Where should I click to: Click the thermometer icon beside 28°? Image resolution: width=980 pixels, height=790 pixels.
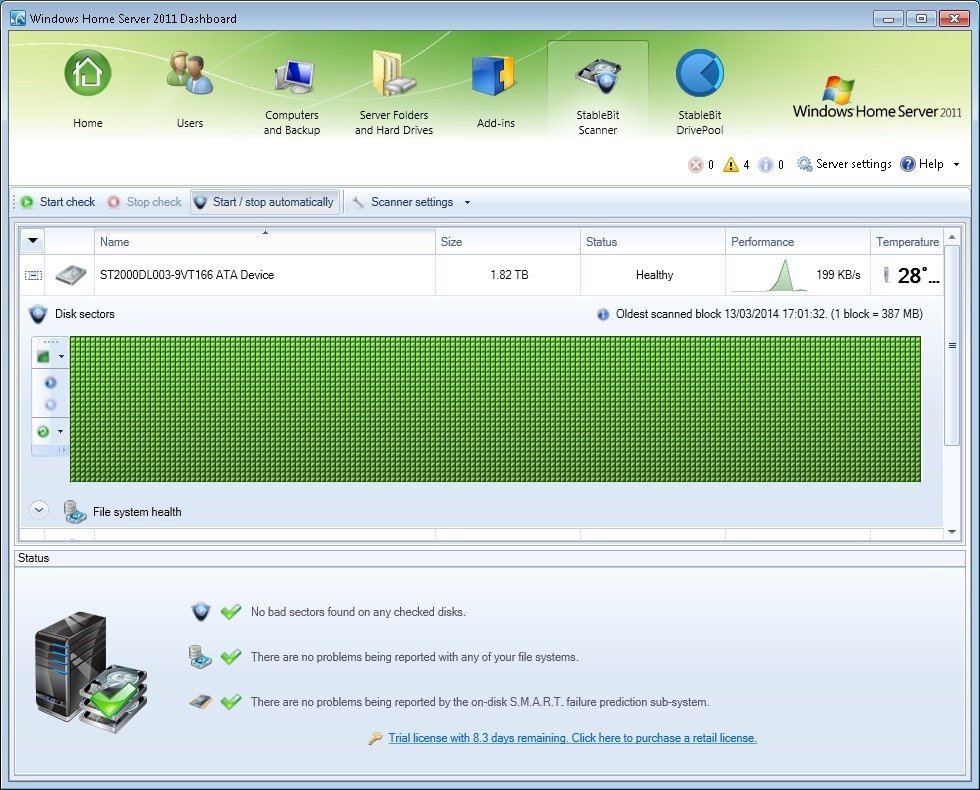[886, 274]
